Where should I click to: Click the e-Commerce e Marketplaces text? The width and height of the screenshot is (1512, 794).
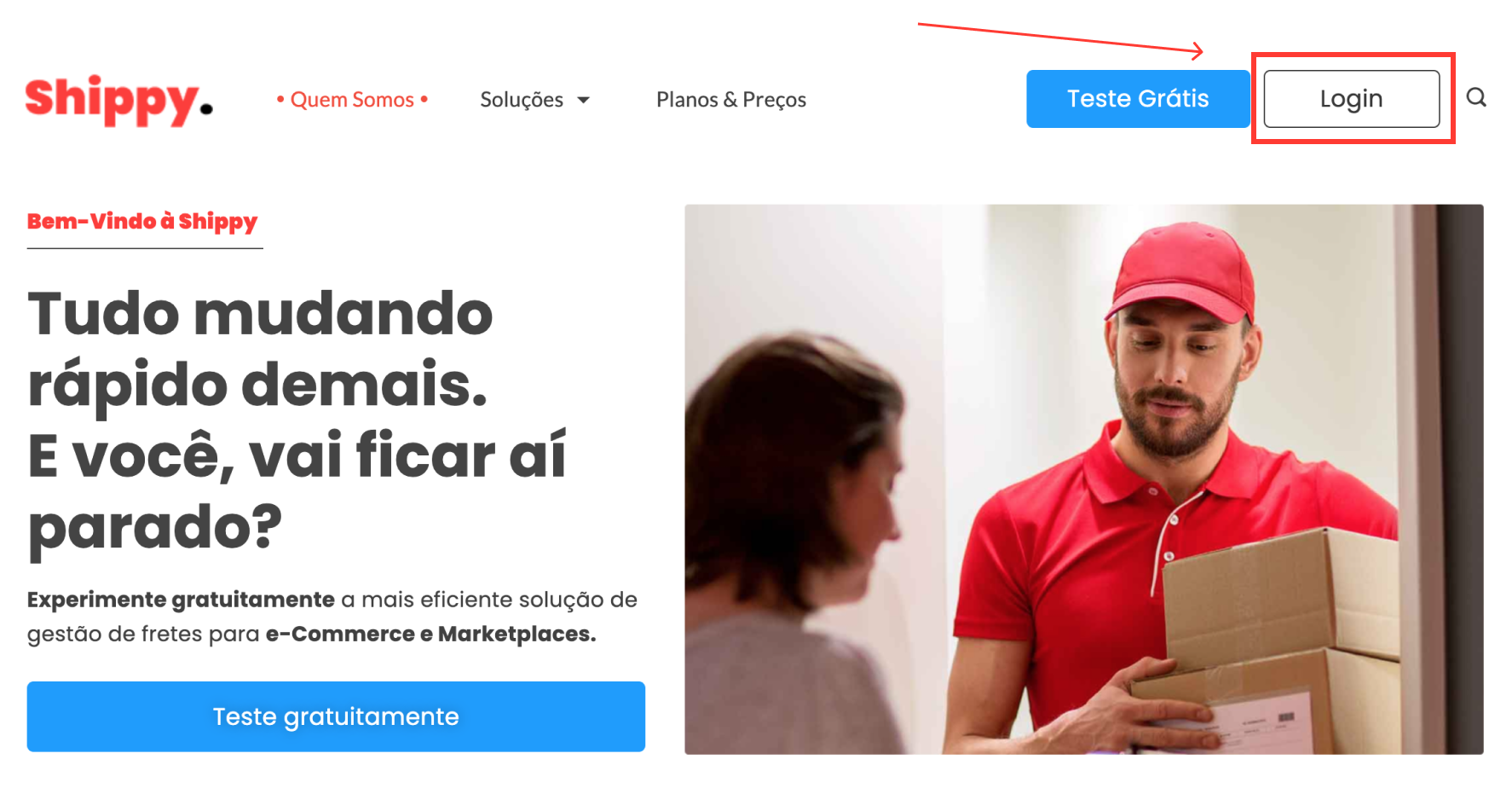click(430, 634)
